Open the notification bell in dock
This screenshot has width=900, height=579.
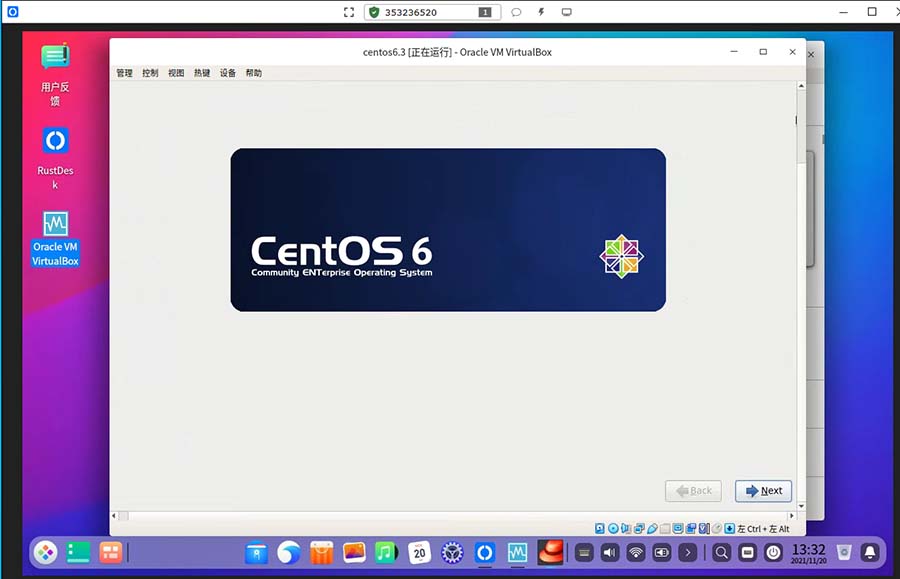coord(870,553)
